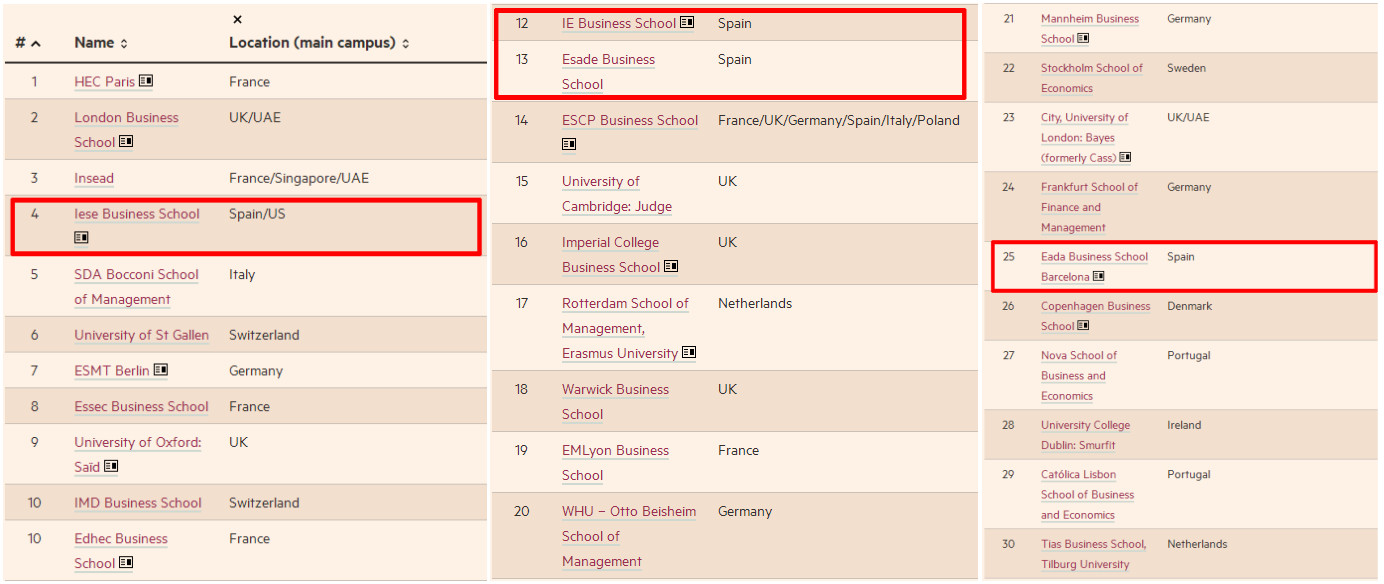Screen dimensions: 1384x584
Task: Click the profile icon beside Imperial College Business School
Action: [671, 266]
